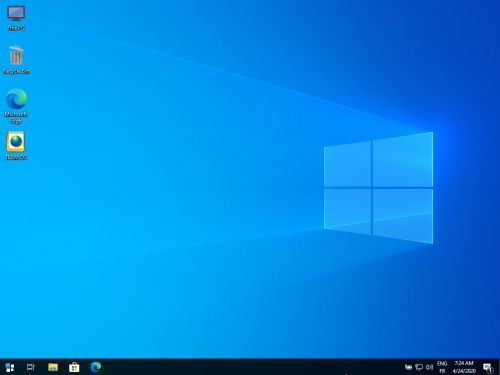Open the ENG FR language switcher

pos(442,367)
